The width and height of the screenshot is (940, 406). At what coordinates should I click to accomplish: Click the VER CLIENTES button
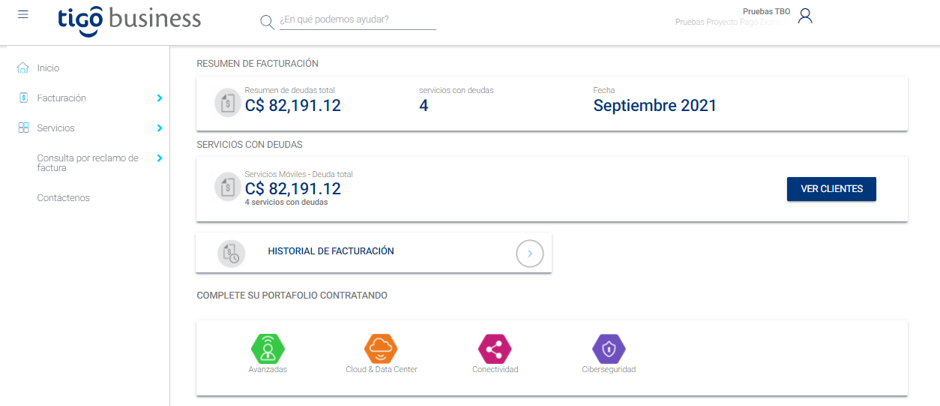[831, 189]
